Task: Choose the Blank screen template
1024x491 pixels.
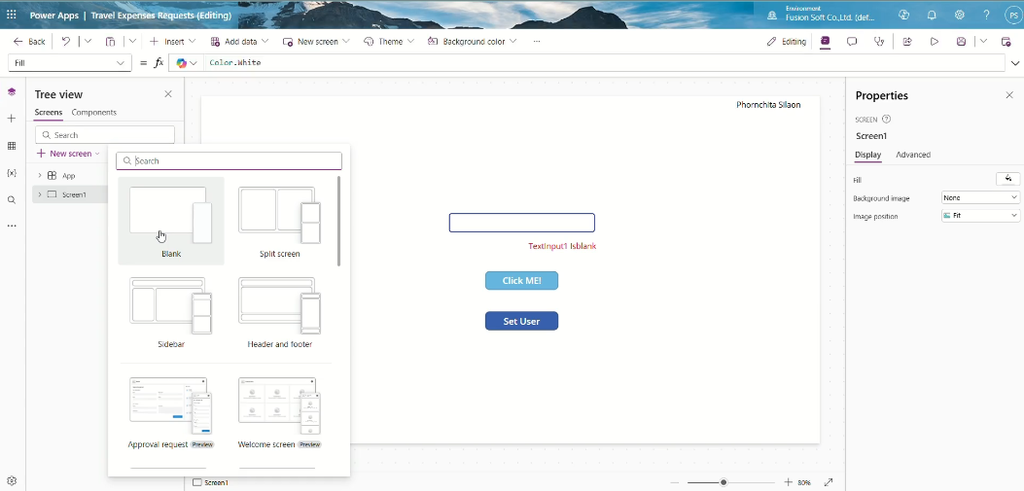Action: (171, 221)
